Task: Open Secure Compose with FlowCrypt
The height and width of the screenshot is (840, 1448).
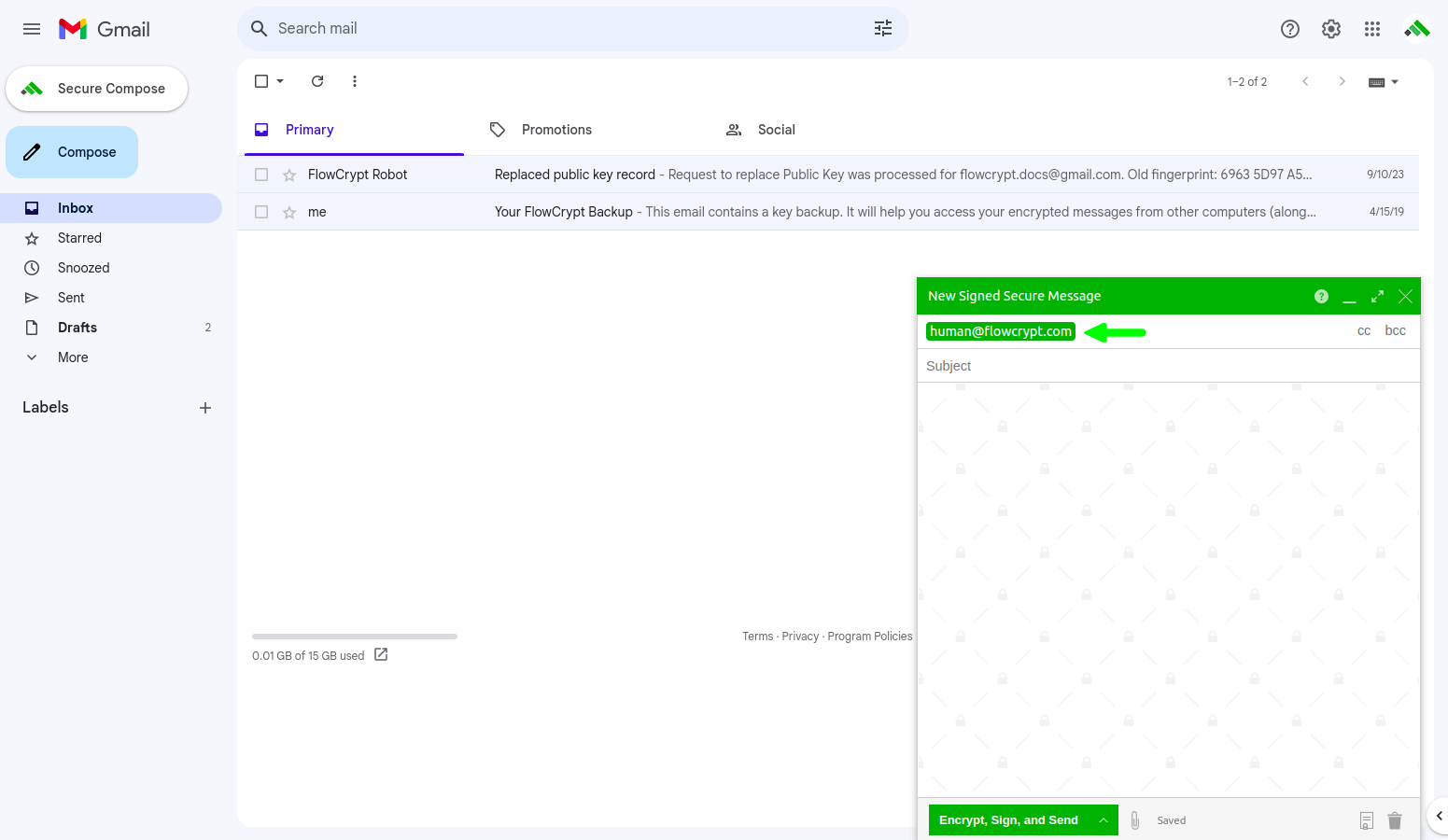Action: pyautogui.click(x=96, y=89)
